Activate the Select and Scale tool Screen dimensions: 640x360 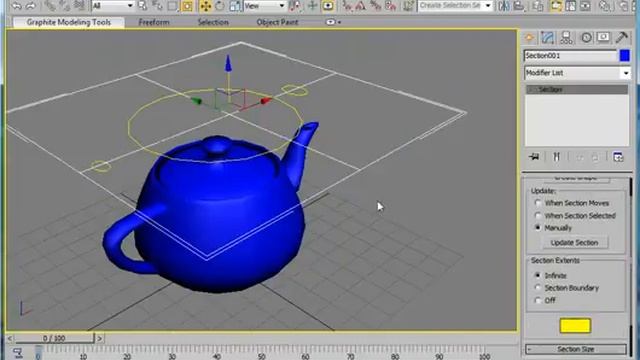point(235,6)
